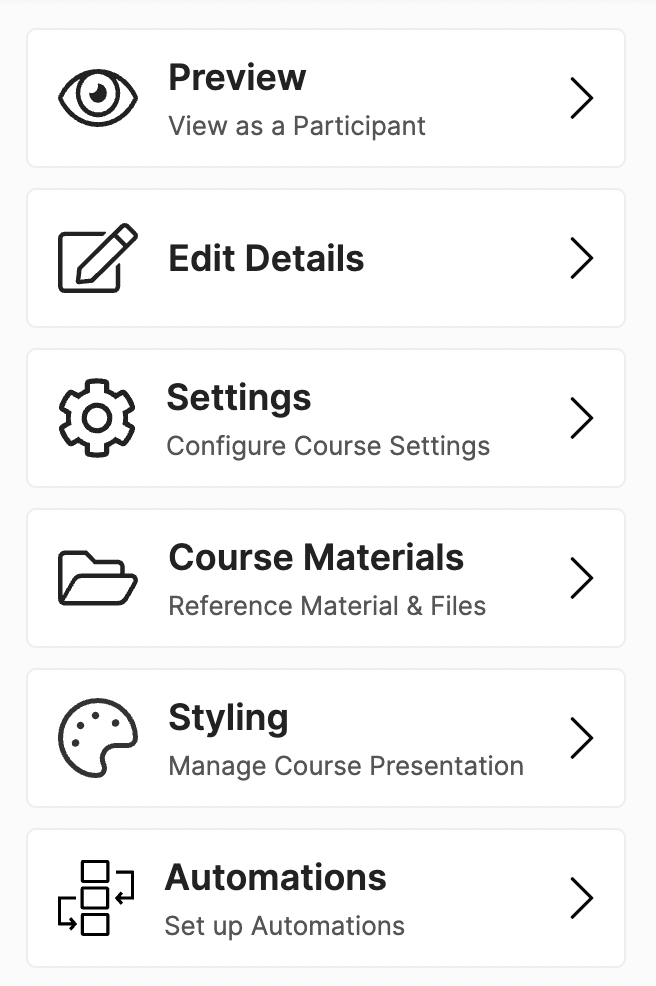
Task: Select the pencil Edit Details icon
Action: click(x=97, y=258)
